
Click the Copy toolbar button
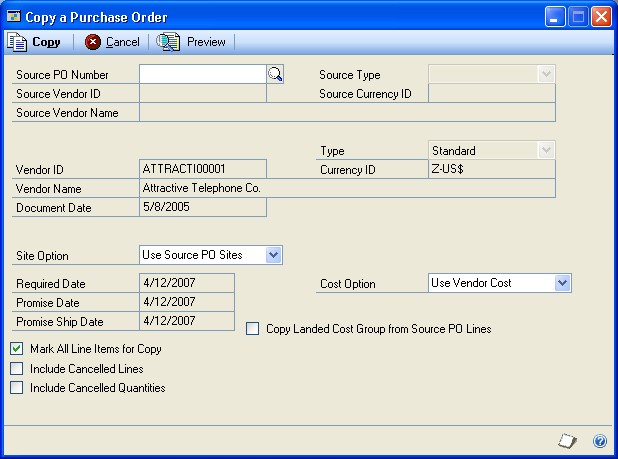coord(34,42)
